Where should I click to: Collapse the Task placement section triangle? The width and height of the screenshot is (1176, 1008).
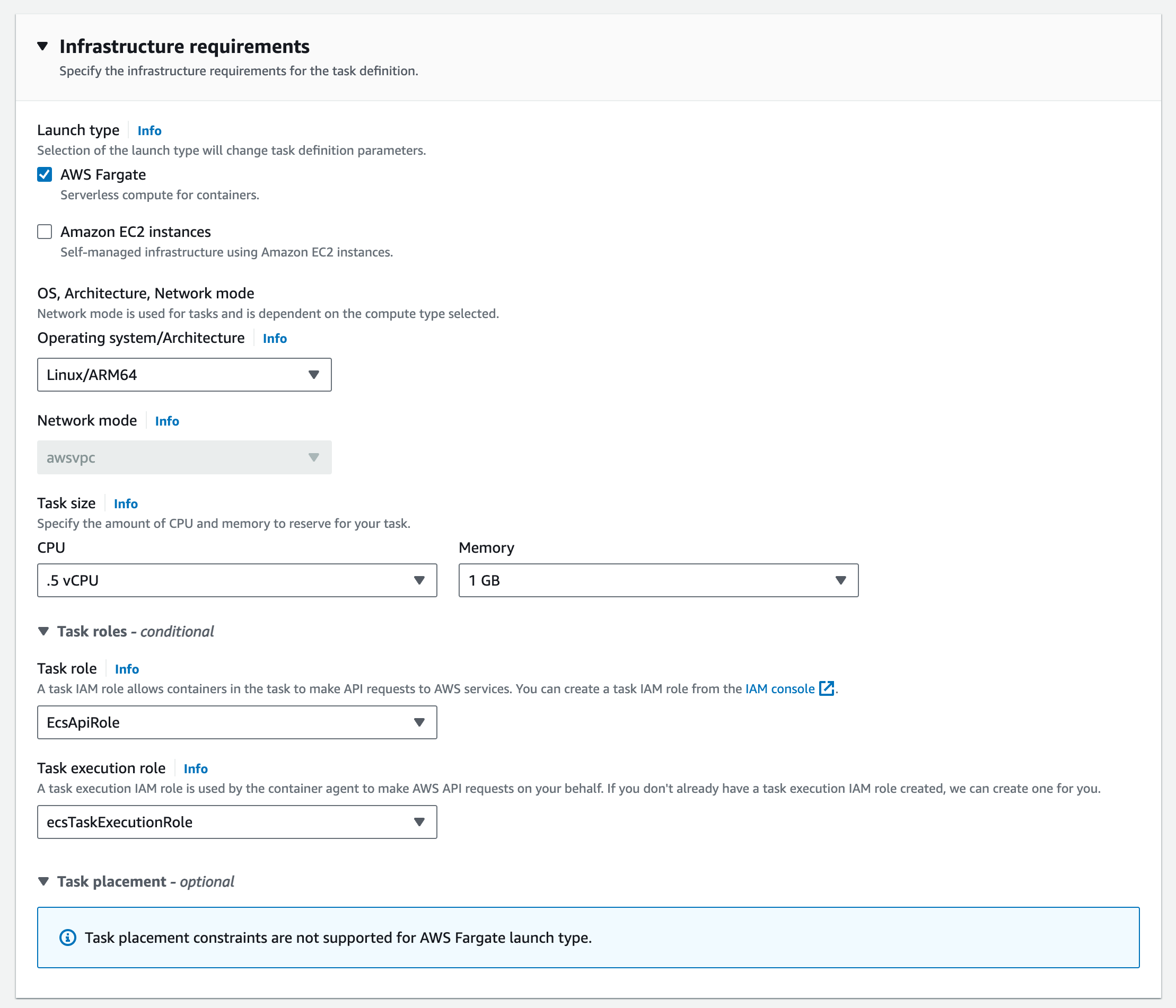point(43,881)
